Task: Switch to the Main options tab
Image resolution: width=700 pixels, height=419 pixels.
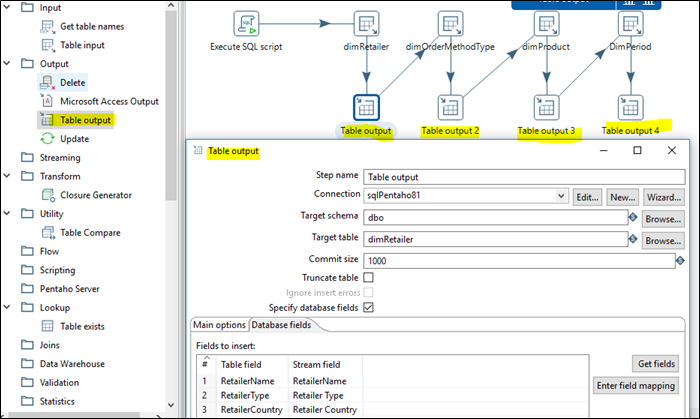Action: click(218, 325)
